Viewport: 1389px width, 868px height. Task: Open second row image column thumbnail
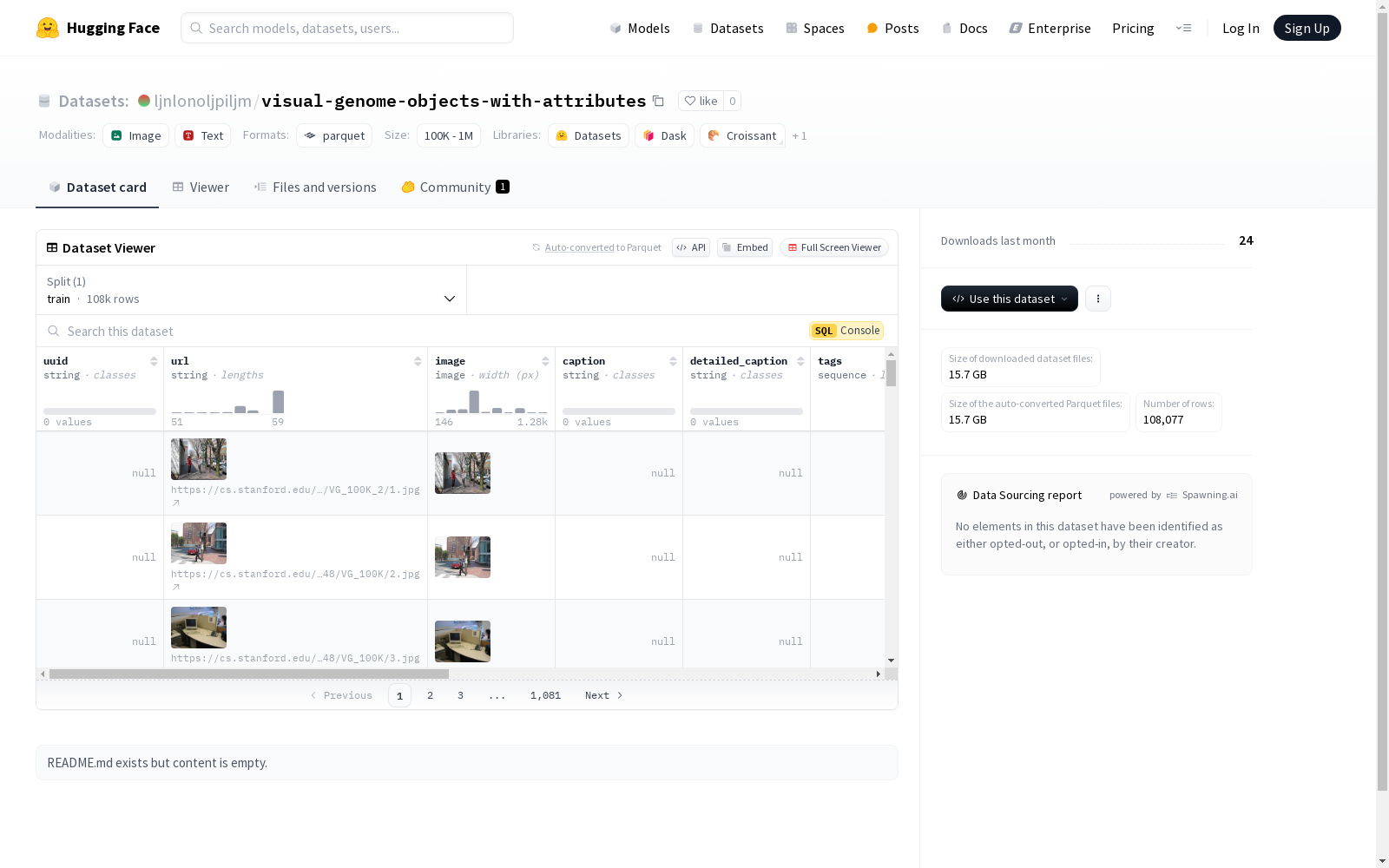pos(463,557)
